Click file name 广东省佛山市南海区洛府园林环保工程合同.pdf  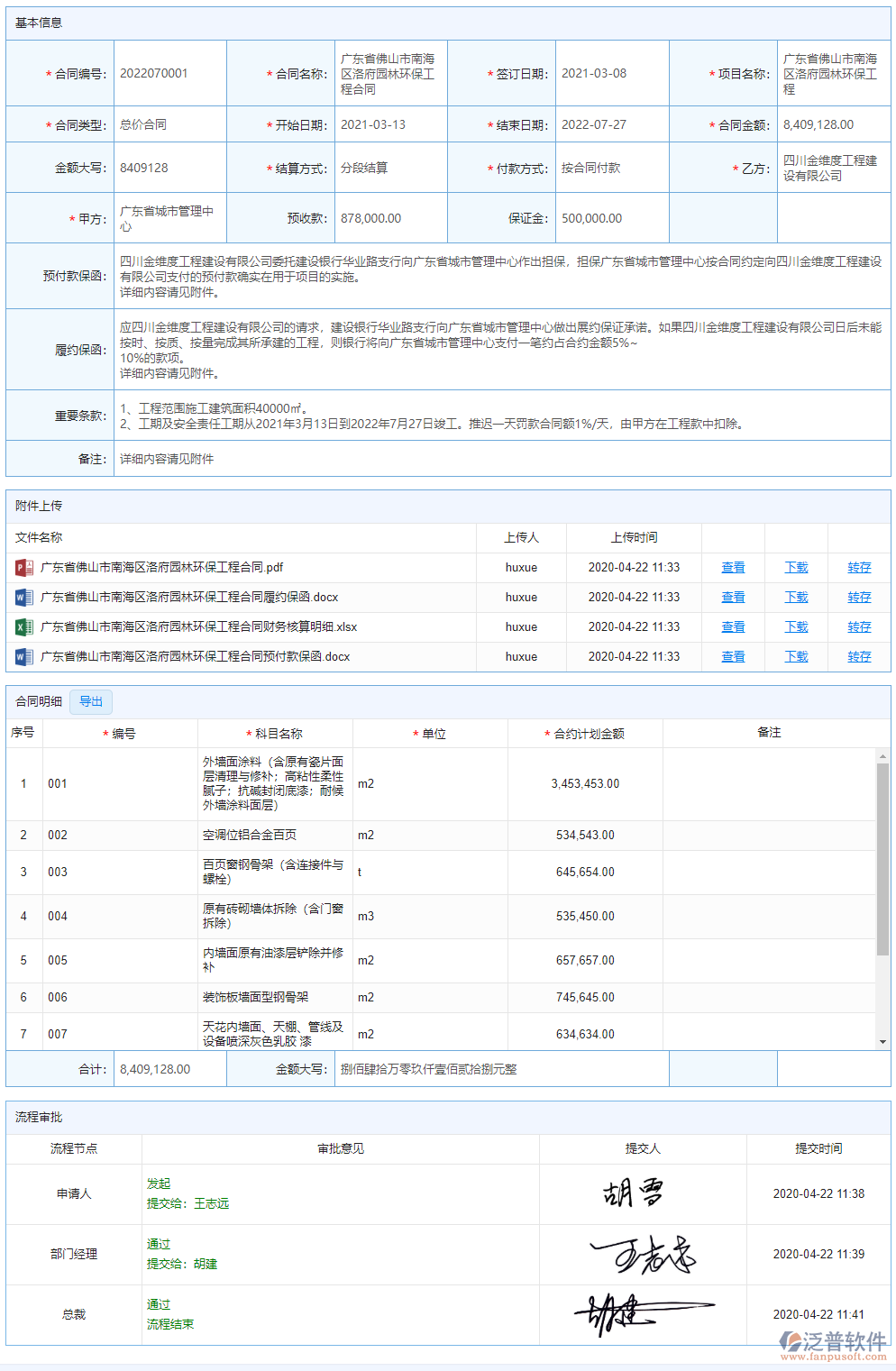pos(162,568)
